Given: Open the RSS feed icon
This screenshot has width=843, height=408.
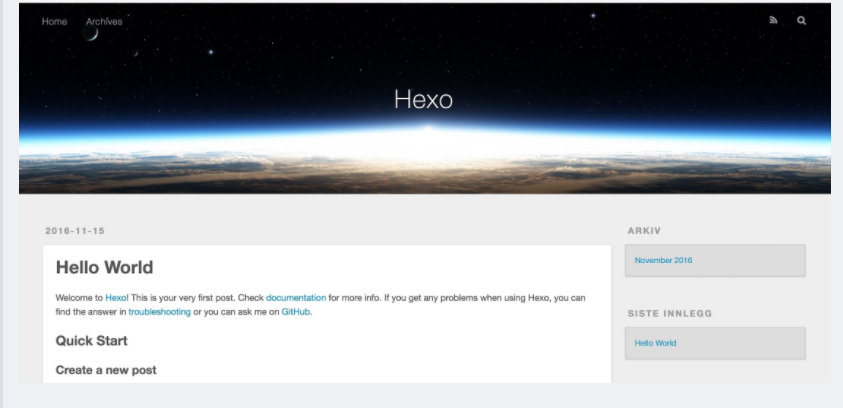Looking at the screenshot, I should [x=773, y=20].
